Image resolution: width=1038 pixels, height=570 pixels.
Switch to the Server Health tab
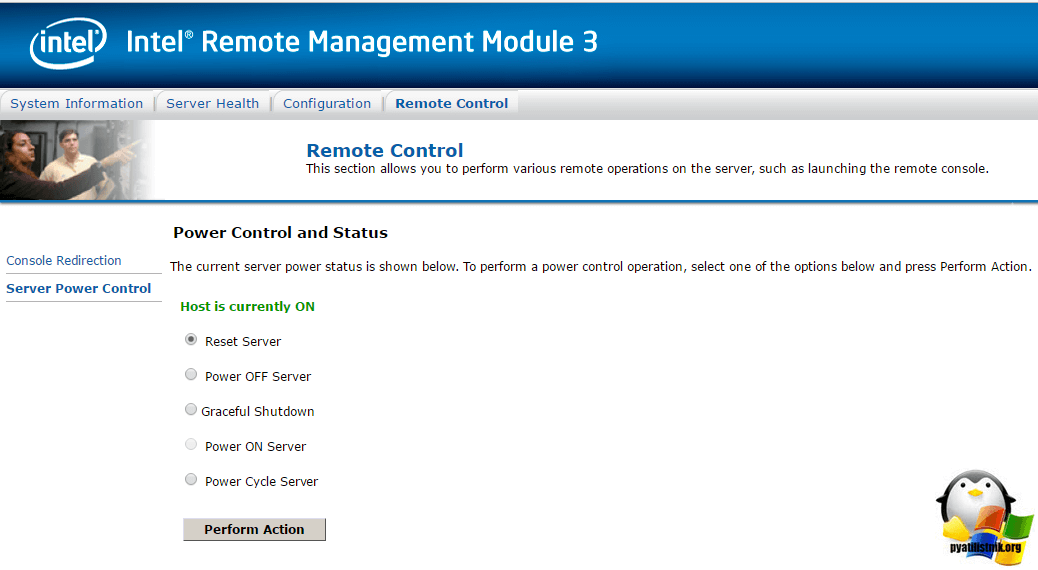tap(212, 103)
